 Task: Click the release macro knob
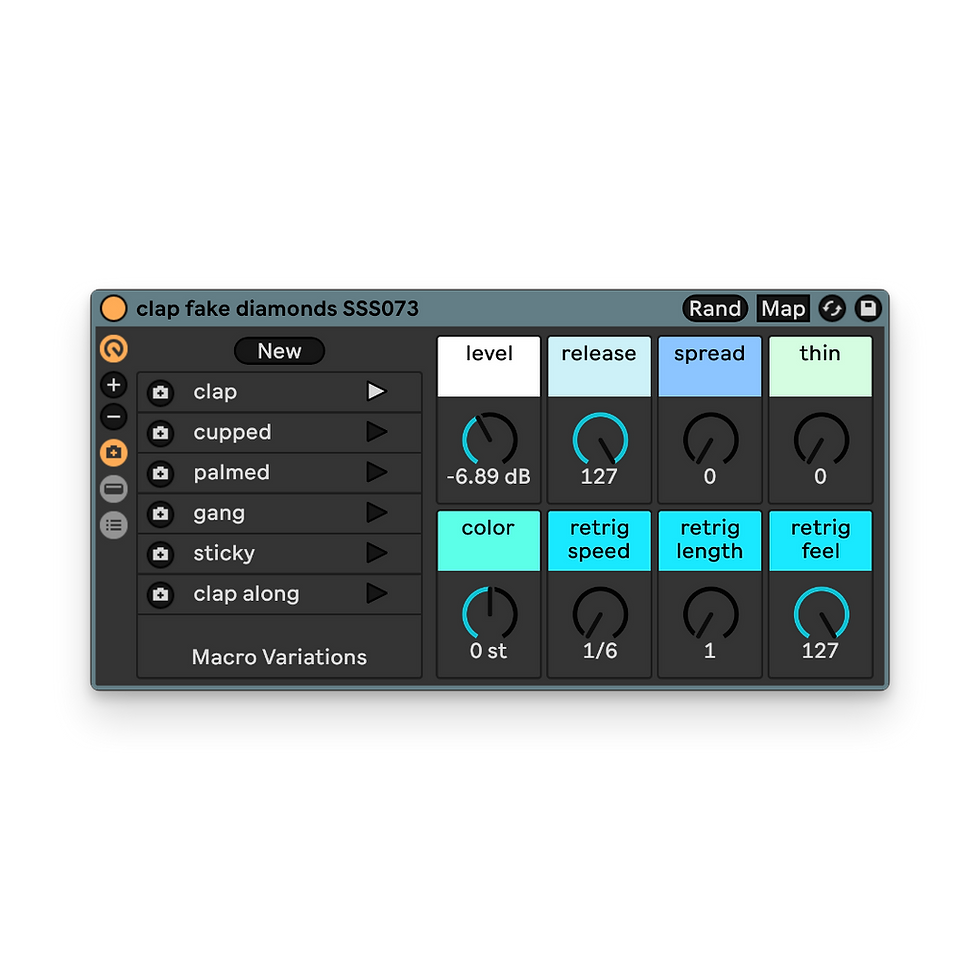(600, 439)
